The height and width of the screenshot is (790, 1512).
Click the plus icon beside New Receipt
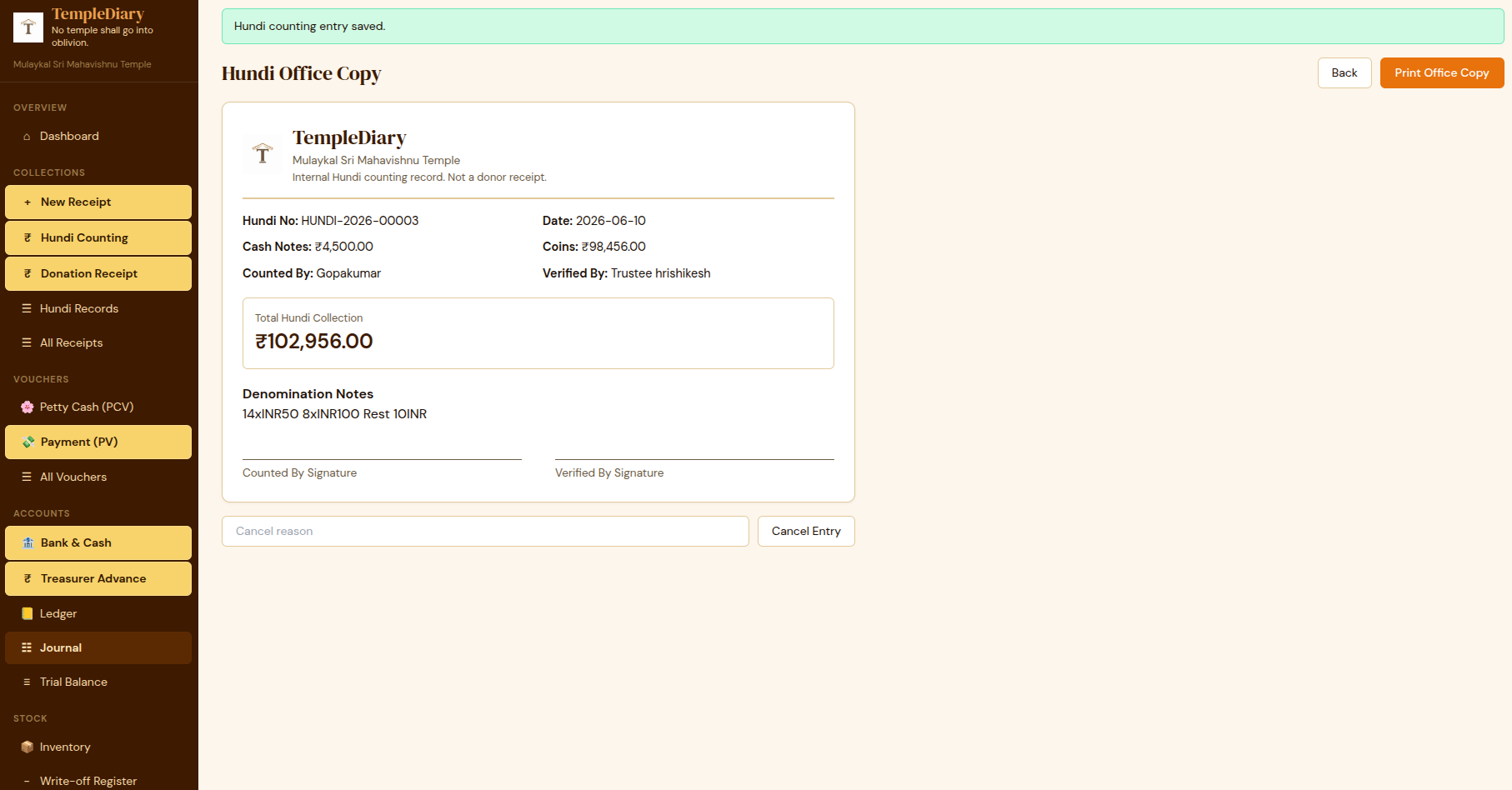tap(28, 202)
